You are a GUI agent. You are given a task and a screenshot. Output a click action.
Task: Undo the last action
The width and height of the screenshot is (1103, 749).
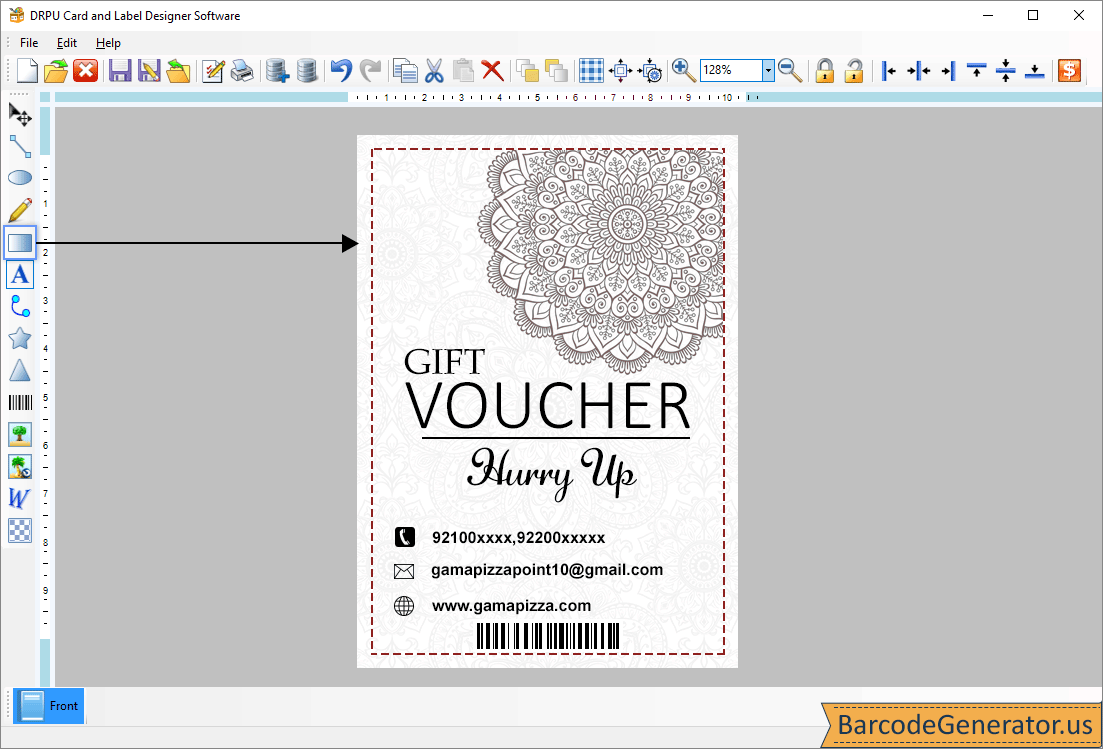click(x=341, y=70)
